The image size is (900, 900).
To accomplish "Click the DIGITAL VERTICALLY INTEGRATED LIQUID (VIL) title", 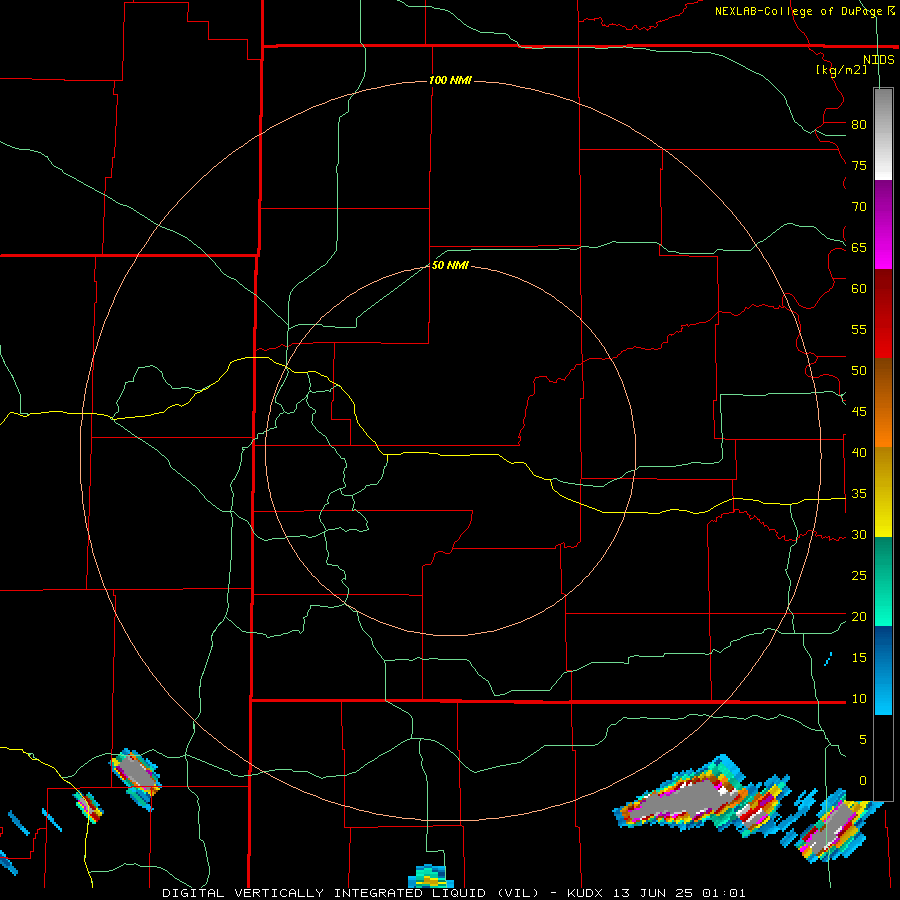I will coord(351,893).
